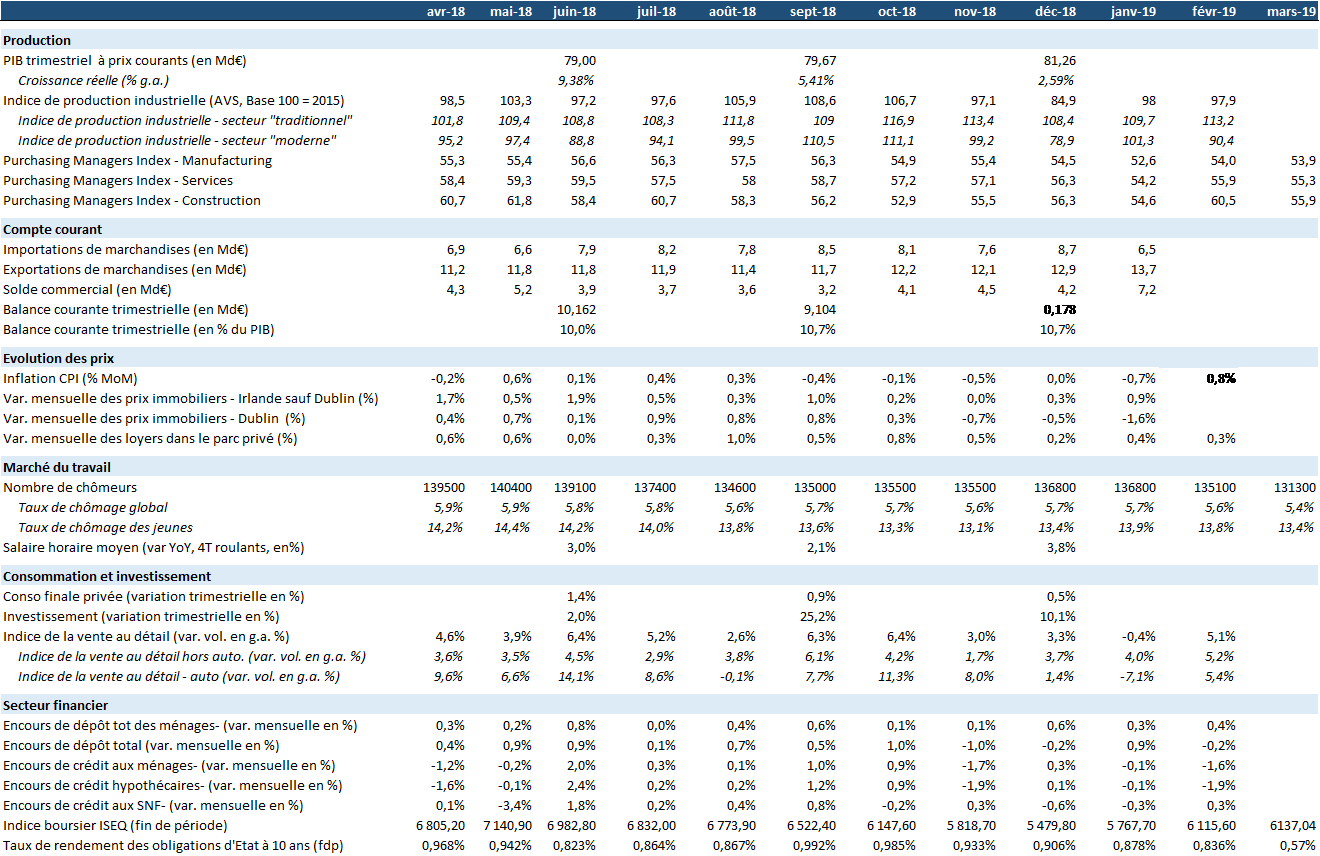Viewport: 1320px width, 856px height.
Task: Click the juil-18 column header
Action: point(656,12)
